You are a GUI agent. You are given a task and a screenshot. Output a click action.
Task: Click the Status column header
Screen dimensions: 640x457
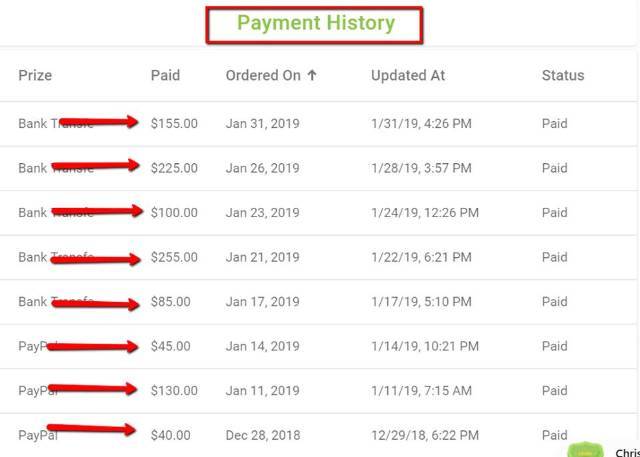(563, 75)
